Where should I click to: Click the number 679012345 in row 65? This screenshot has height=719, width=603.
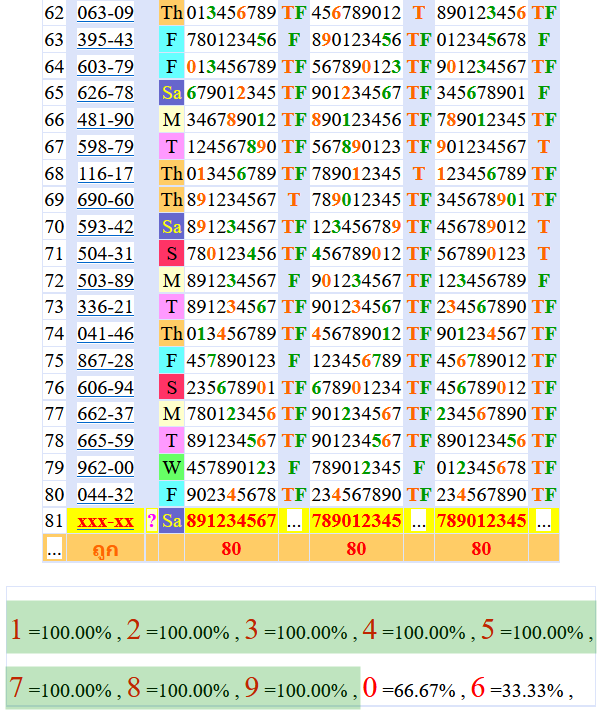(231, 93)
